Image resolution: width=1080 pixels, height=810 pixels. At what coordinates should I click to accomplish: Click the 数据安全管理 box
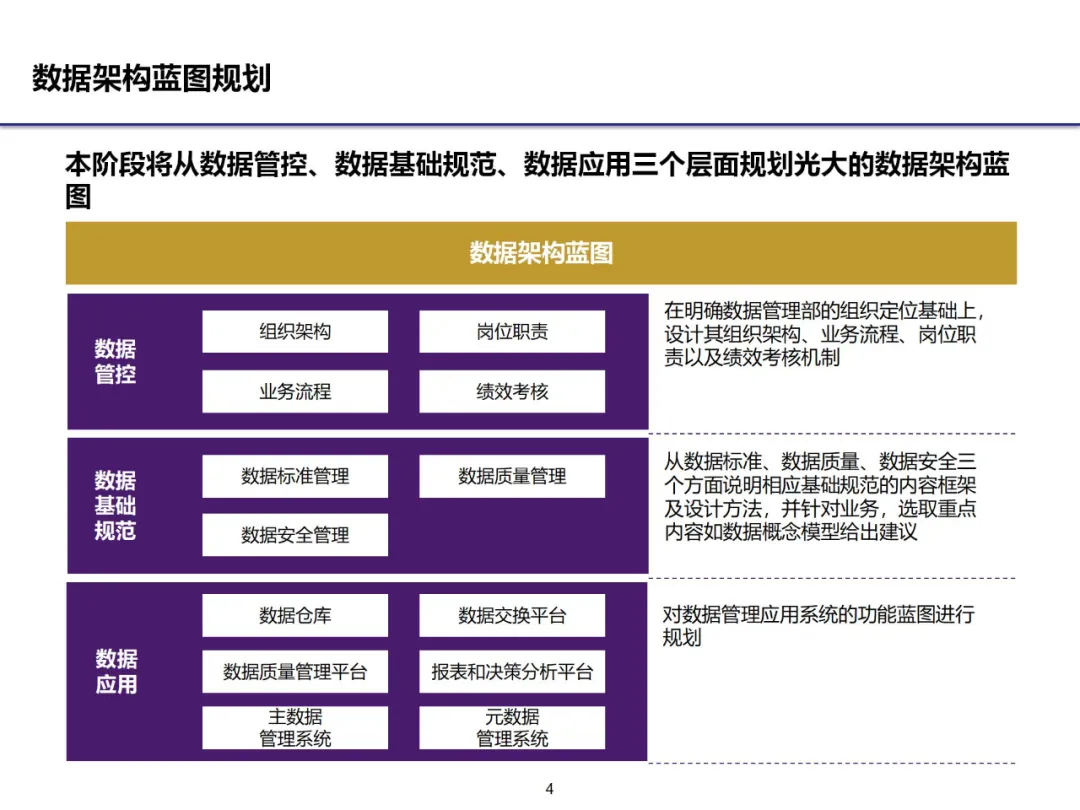coord(295,534)
